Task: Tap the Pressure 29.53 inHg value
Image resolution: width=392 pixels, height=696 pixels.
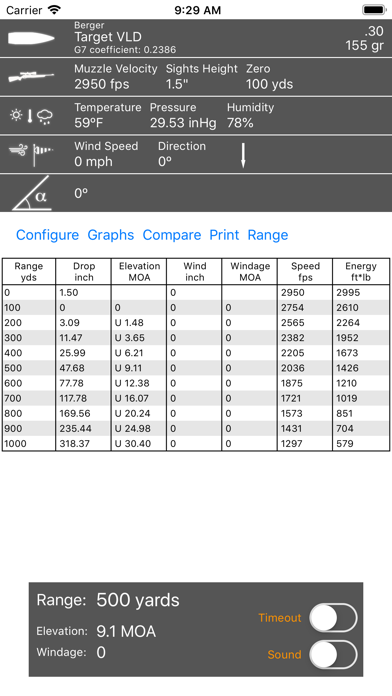Action: pyautogui.click(x=183, y=123)
